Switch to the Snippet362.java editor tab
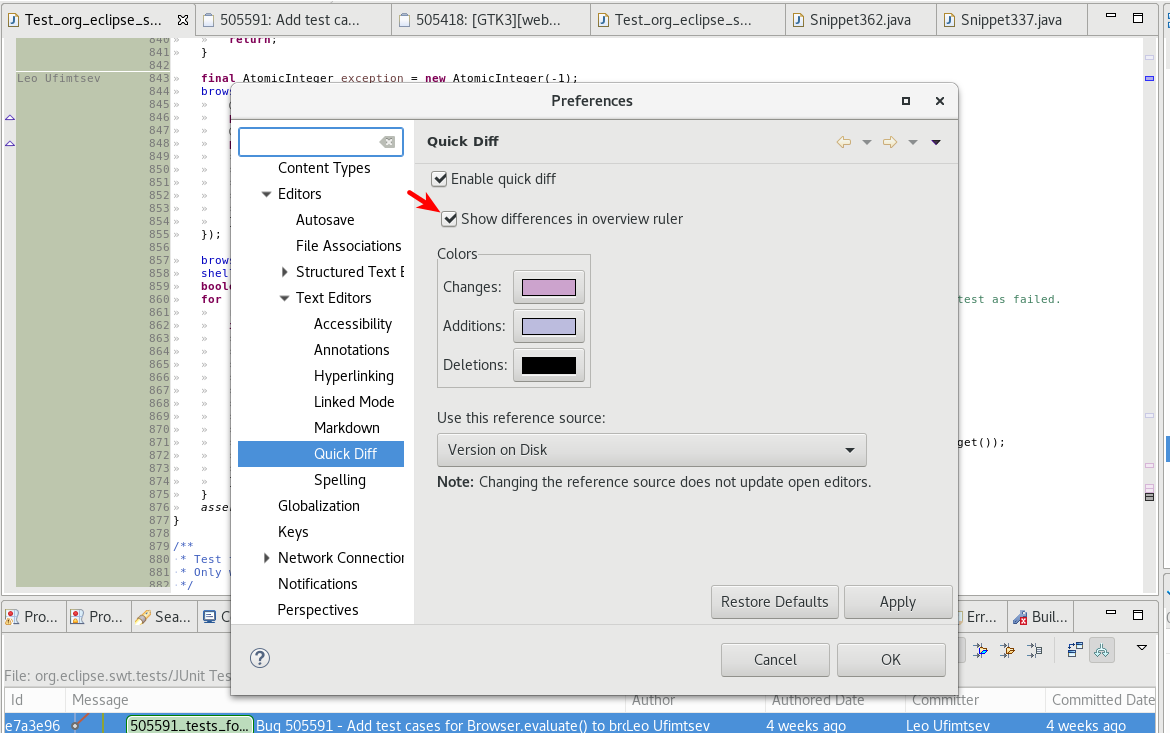 (x=860, y=20)
